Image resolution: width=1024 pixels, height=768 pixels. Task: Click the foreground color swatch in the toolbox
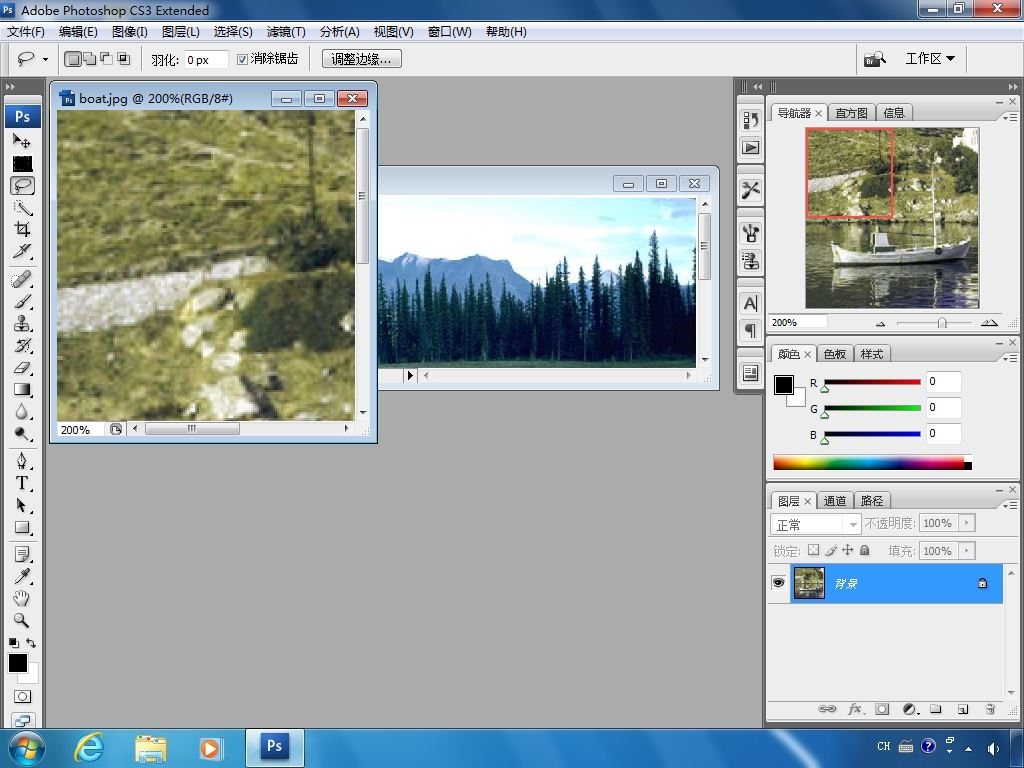click(18, 664)
